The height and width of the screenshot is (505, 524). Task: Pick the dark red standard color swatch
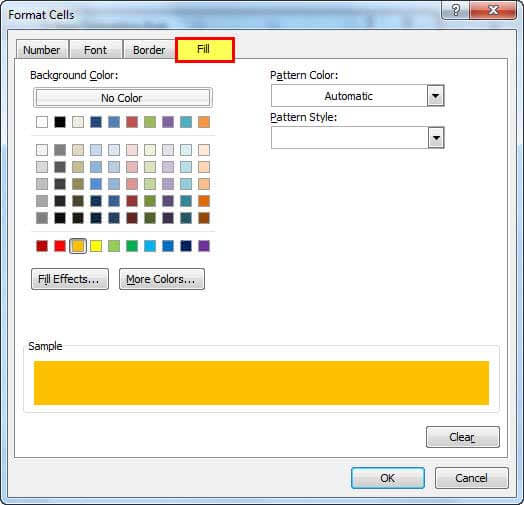click(x=42, y=246)
